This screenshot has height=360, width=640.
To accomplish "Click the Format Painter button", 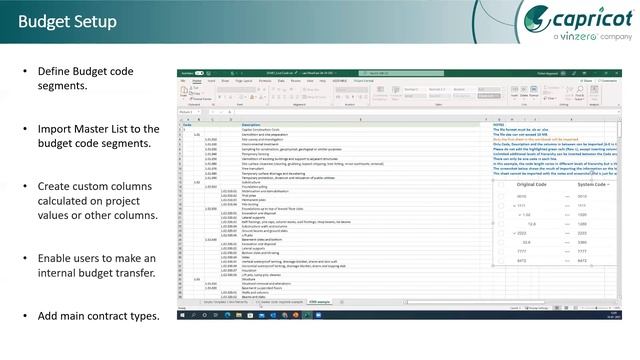I will (201, 99).
